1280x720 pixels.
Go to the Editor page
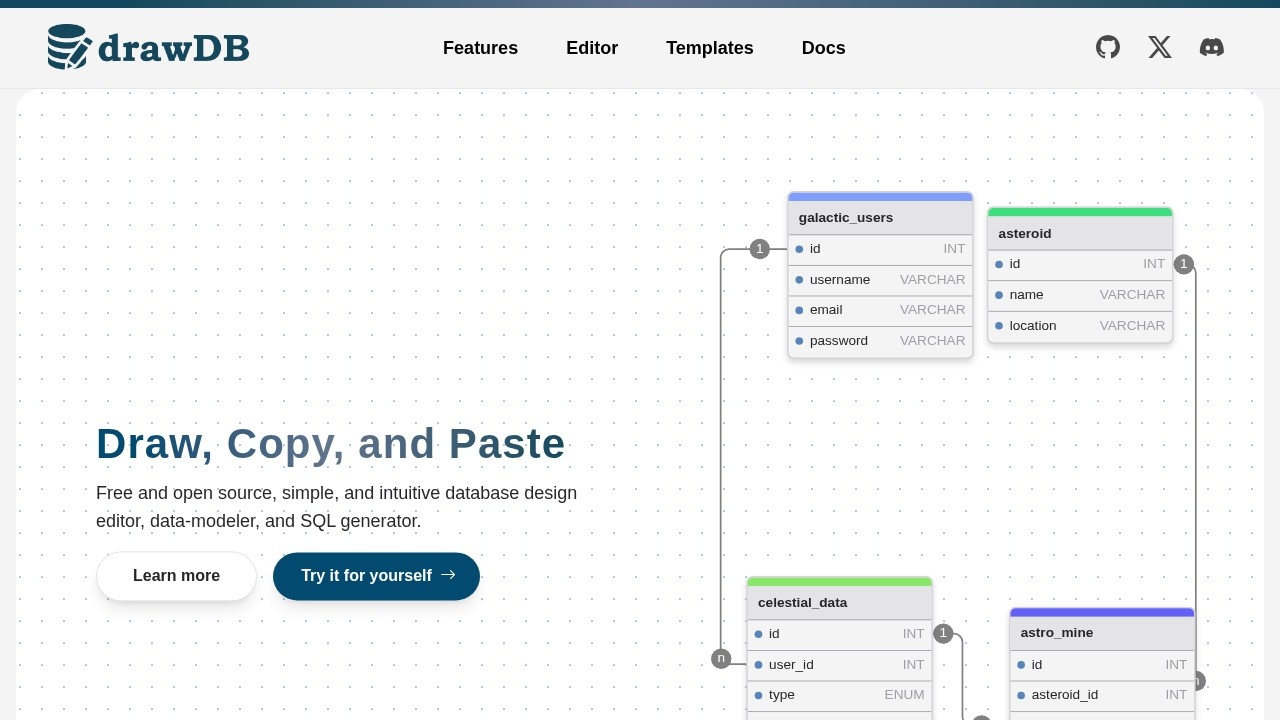pos(592,48)
